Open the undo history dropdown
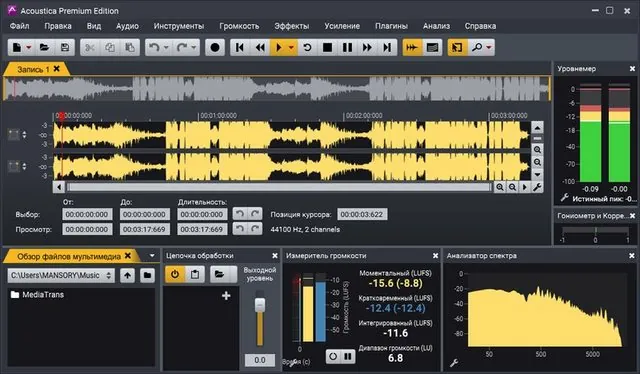 tap(166, 48)
